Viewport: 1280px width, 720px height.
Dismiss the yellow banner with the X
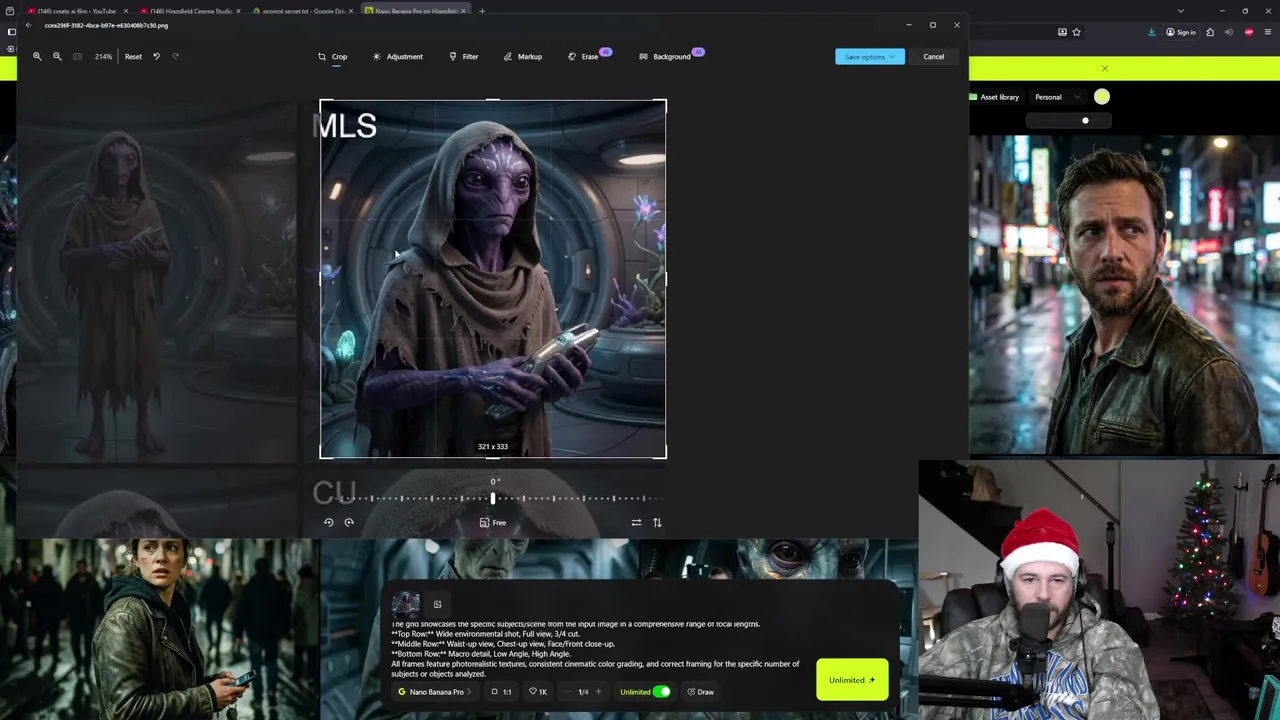pos(1105,69)
